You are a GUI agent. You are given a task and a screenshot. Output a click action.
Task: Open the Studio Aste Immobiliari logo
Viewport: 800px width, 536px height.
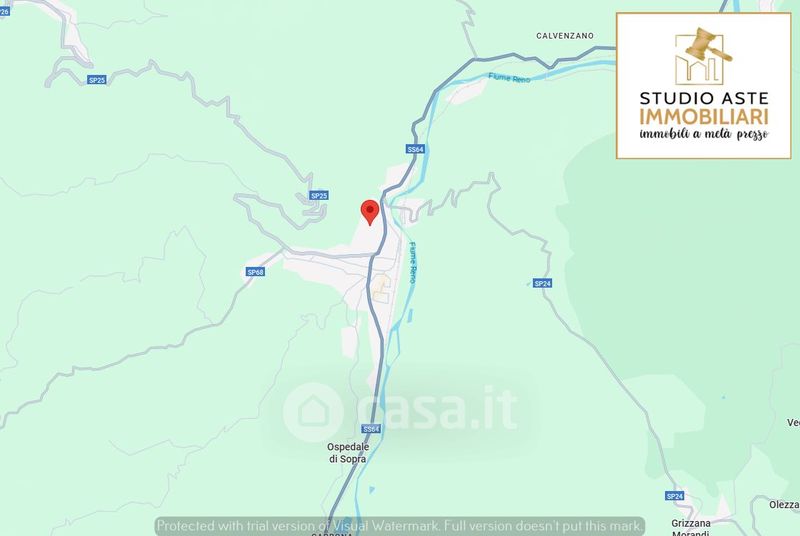(704, 86)
